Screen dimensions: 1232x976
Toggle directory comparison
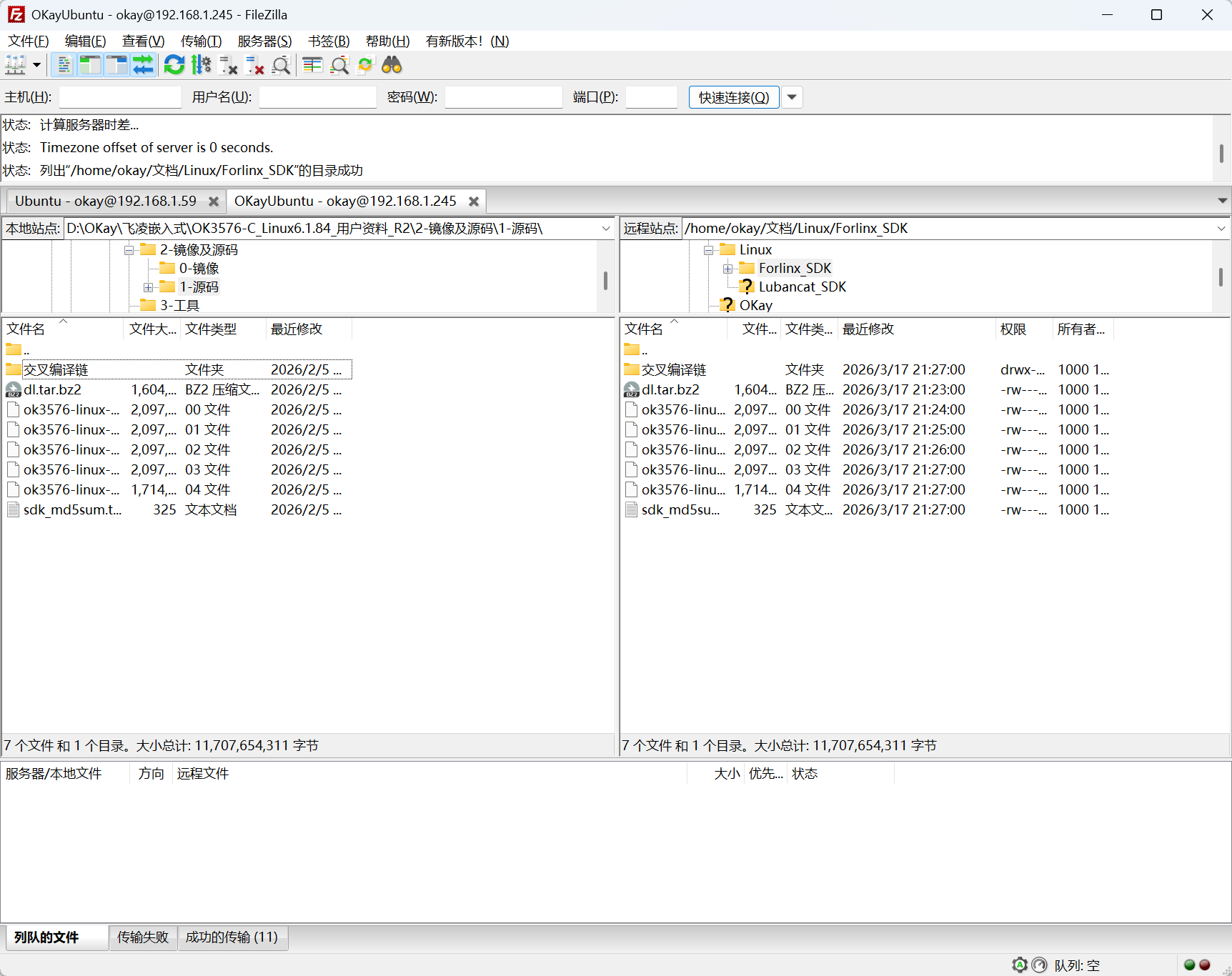(339, 66)
